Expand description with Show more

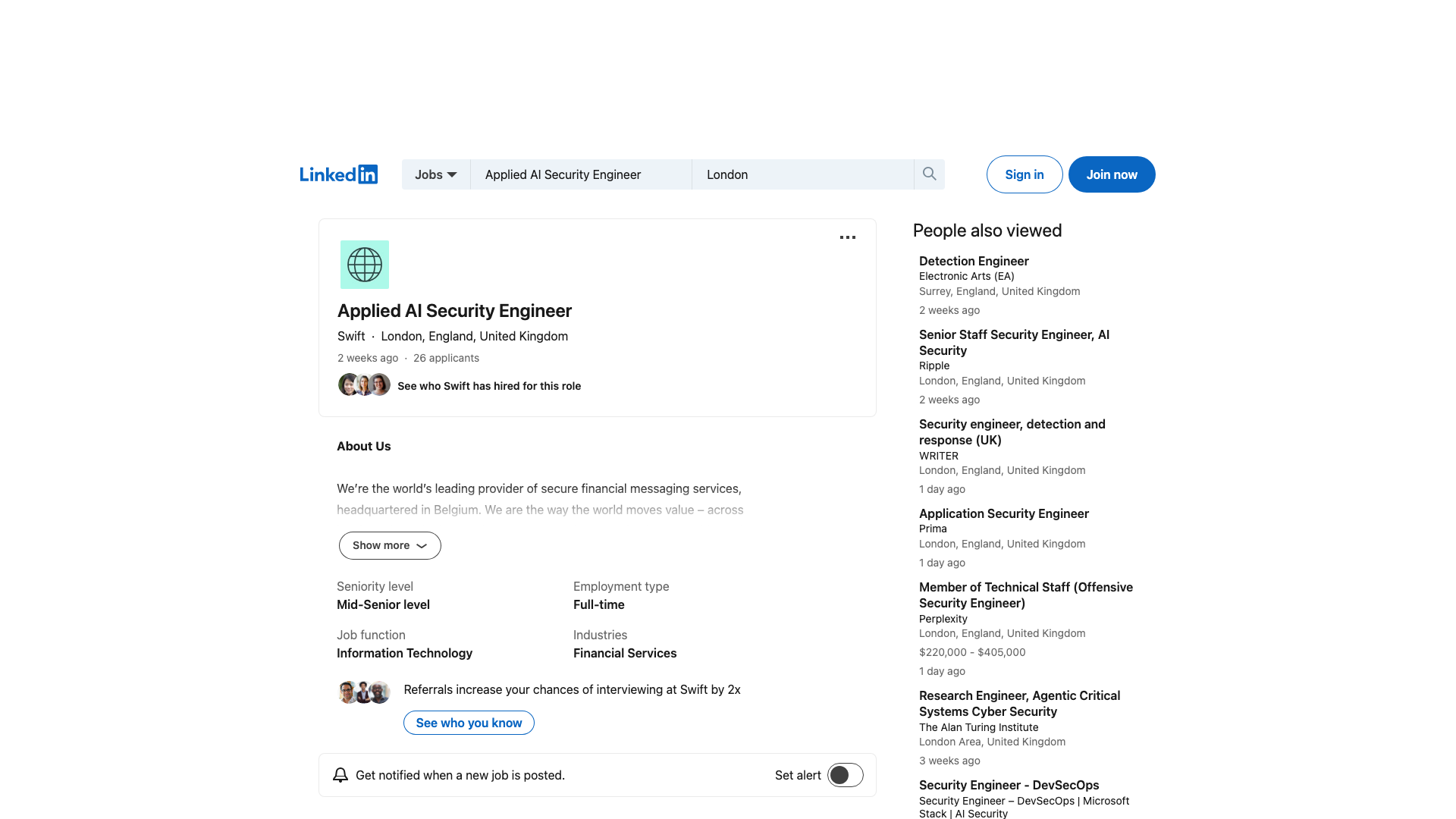click(390, 545)
